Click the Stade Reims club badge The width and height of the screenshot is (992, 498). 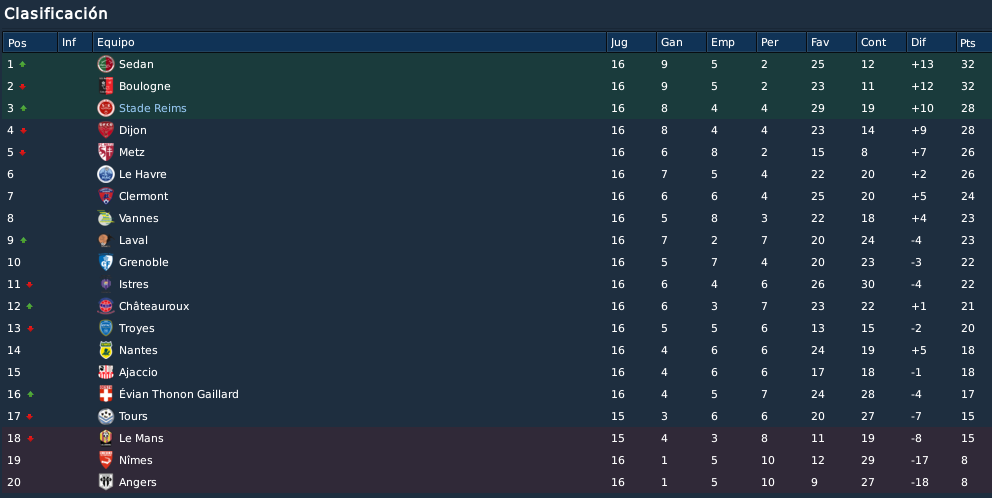(106, 108)
